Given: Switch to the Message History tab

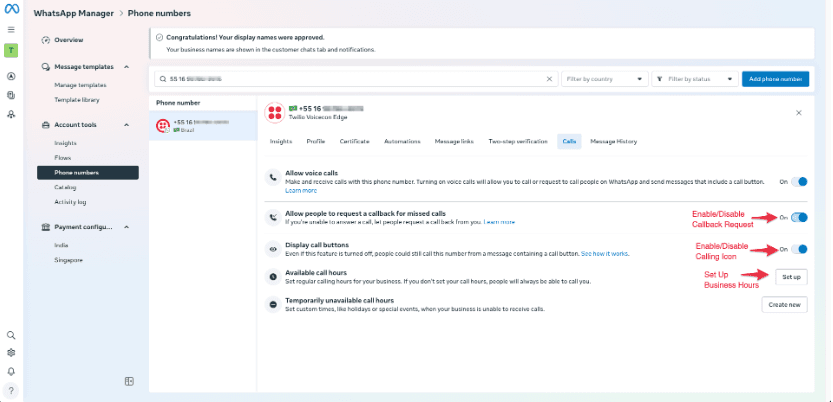Looking at the screenshot, I should click(x=613, y=142).
